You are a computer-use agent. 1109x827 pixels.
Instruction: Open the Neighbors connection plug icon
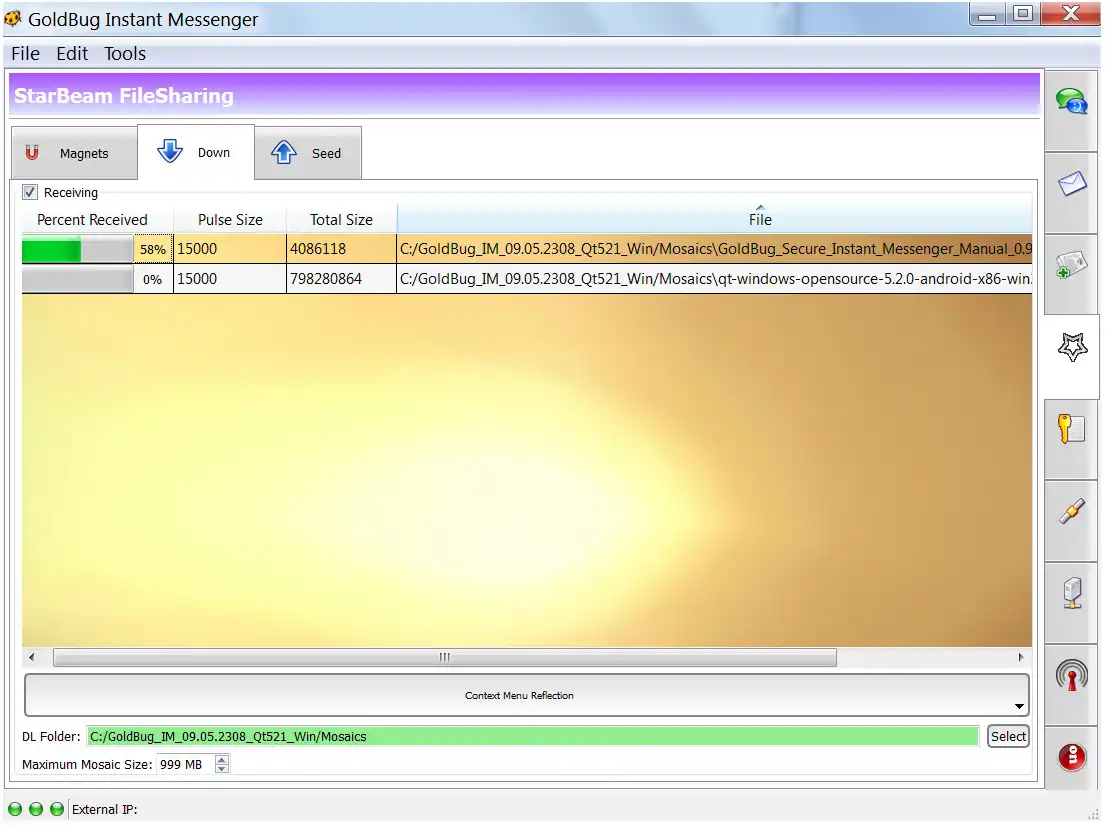click(1072, 511)
